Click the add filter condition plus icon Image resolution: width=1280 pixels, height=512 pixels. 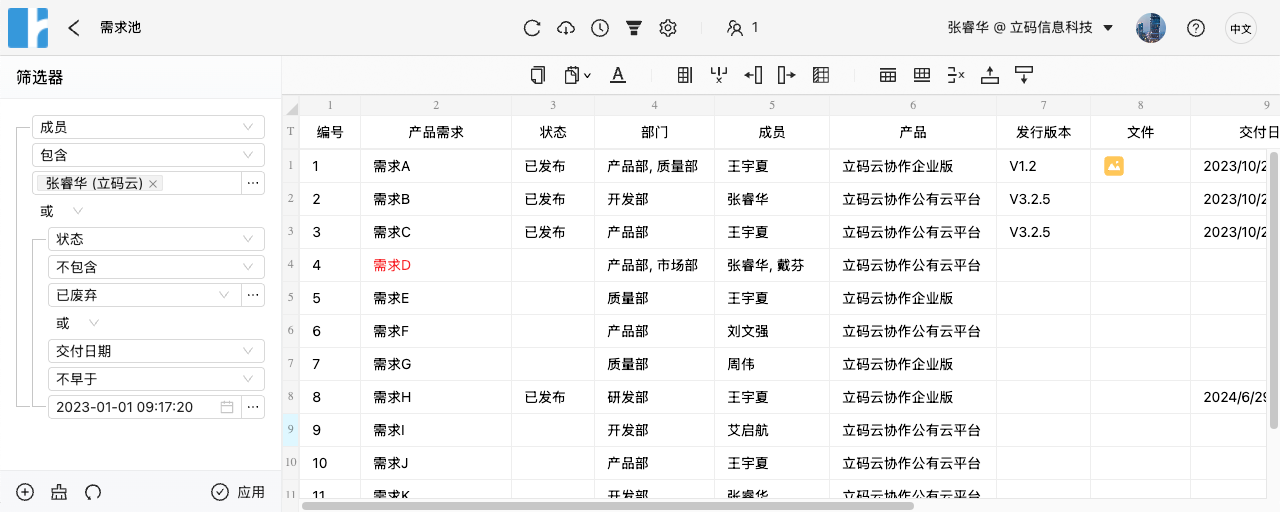point(25,492)
